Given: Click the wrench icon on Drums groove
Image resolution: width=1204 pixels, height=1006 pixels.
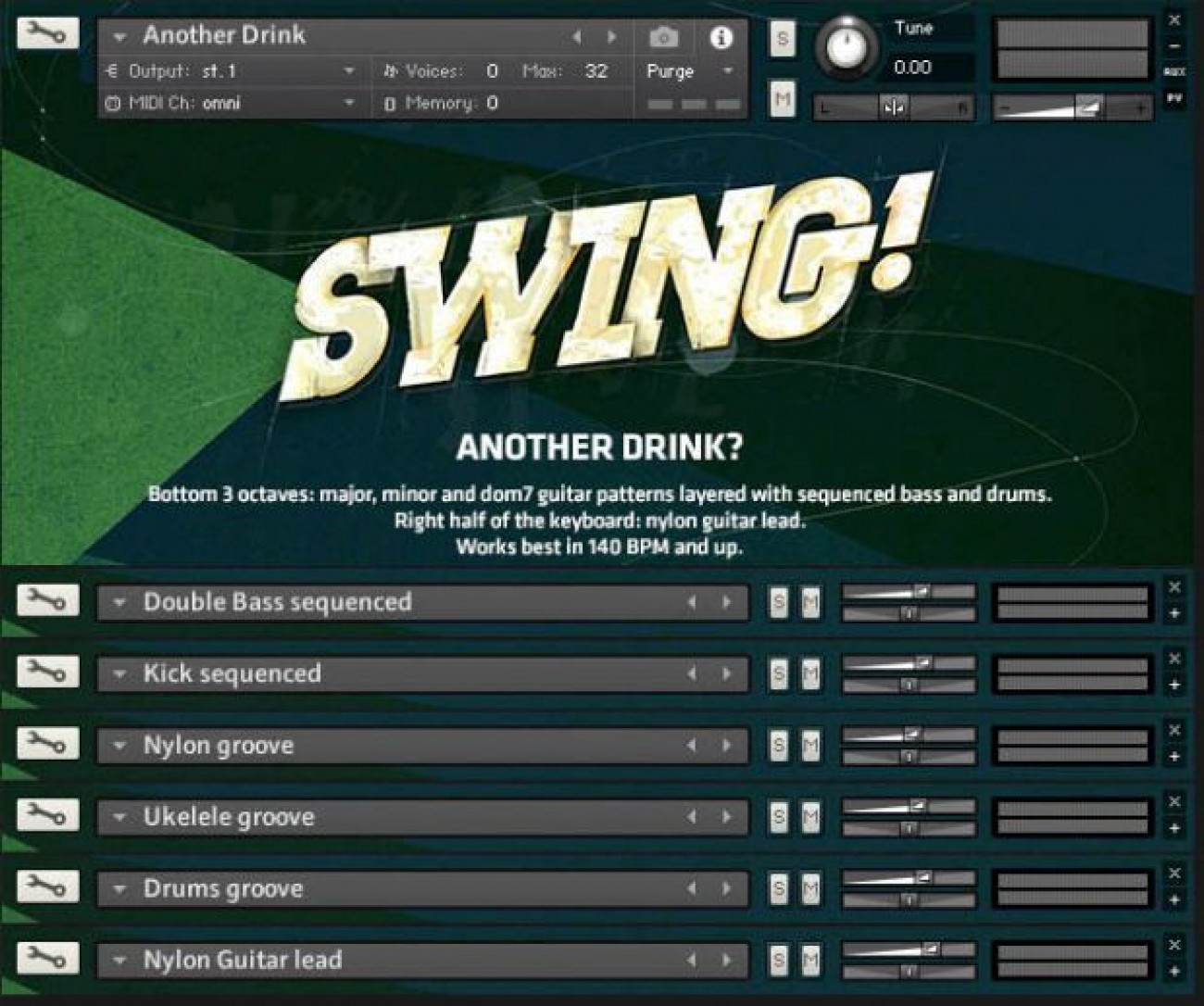Looking at the screenshot, I should pyautogui.click(x=48, y=887).
